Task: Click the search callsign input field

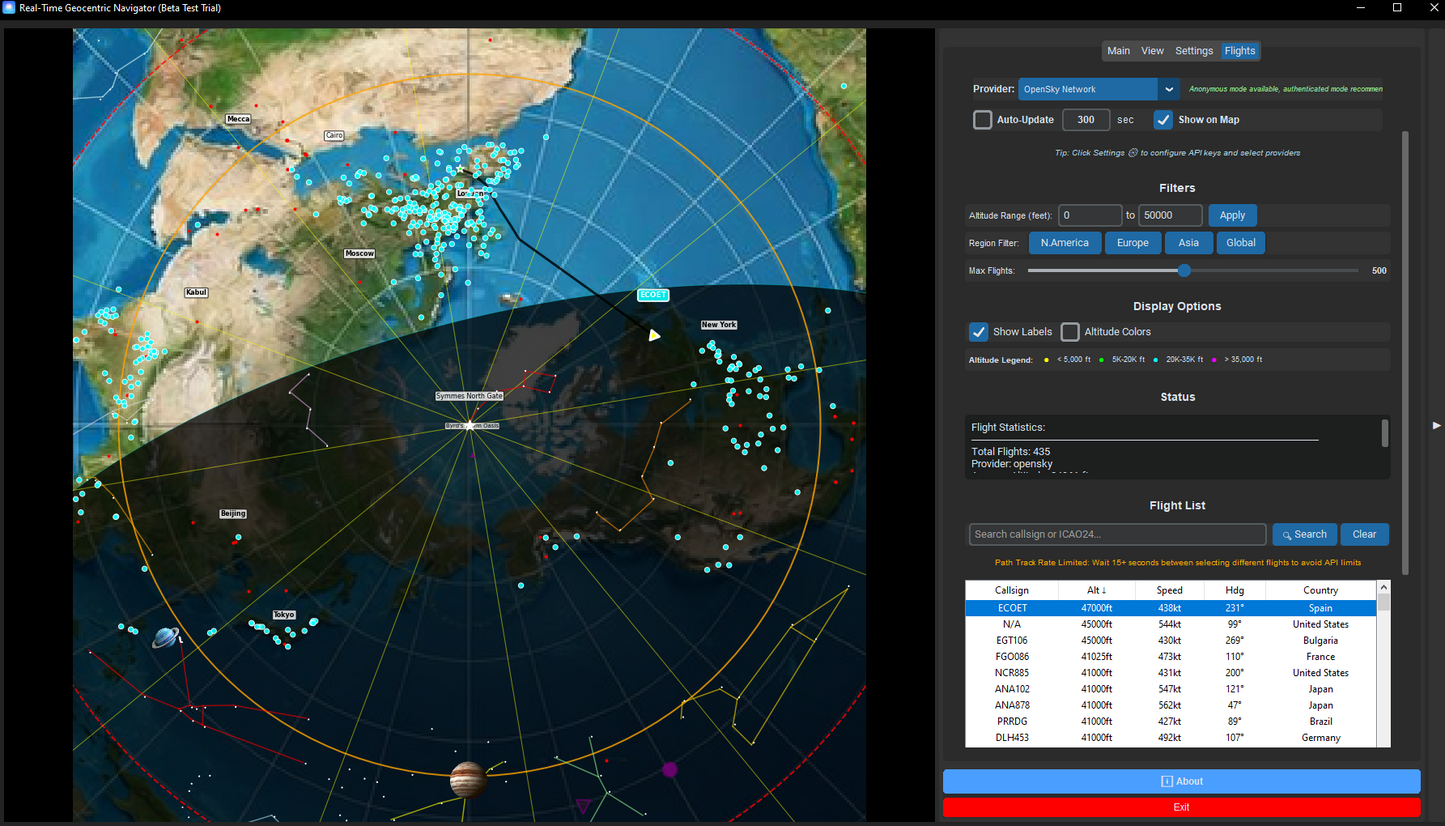Action: [x=1116, y=533]
